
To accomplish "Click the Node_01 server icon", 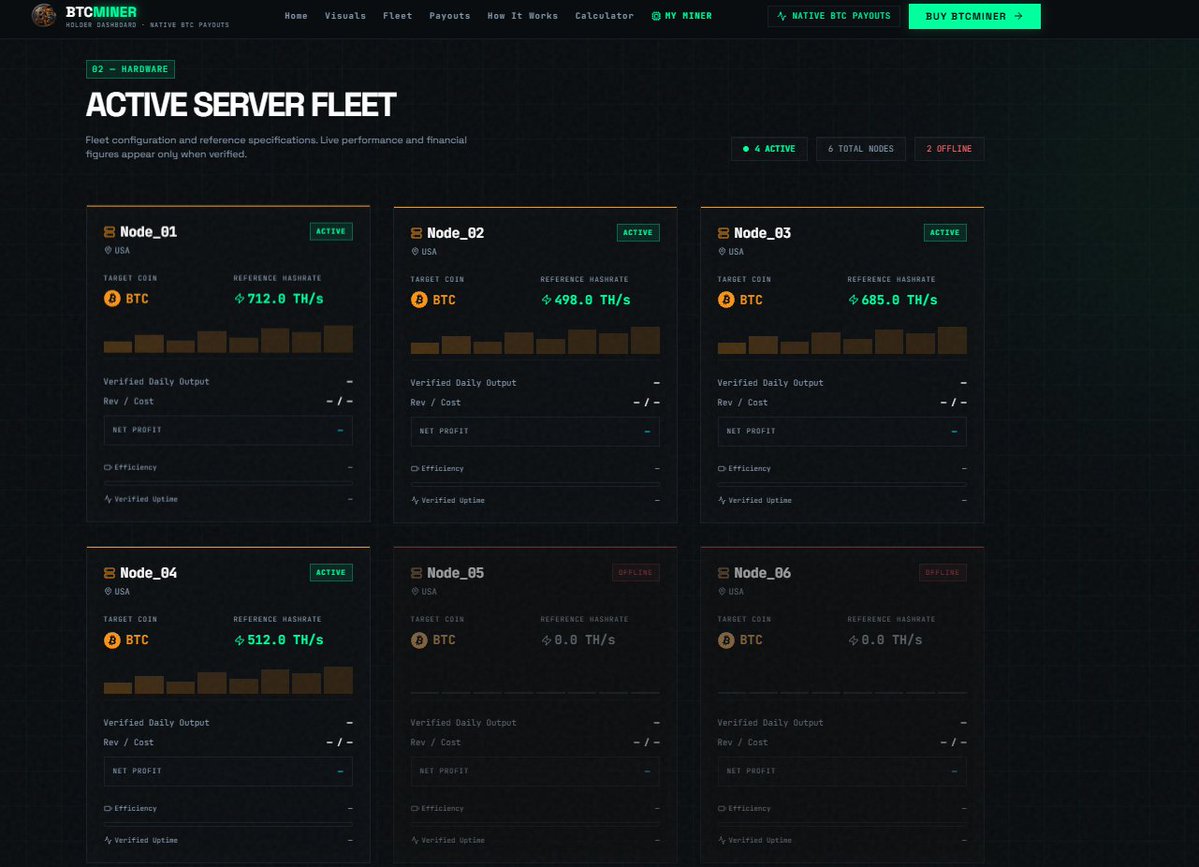I will [109, 232].
